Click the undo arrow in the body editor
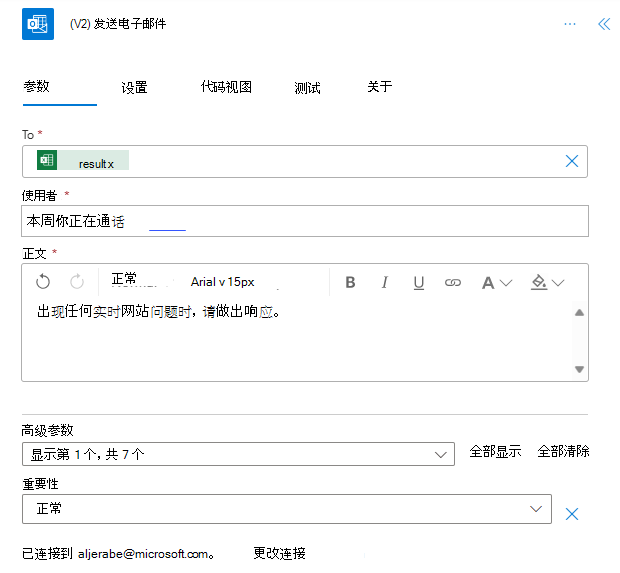 [x=43, y=282]
